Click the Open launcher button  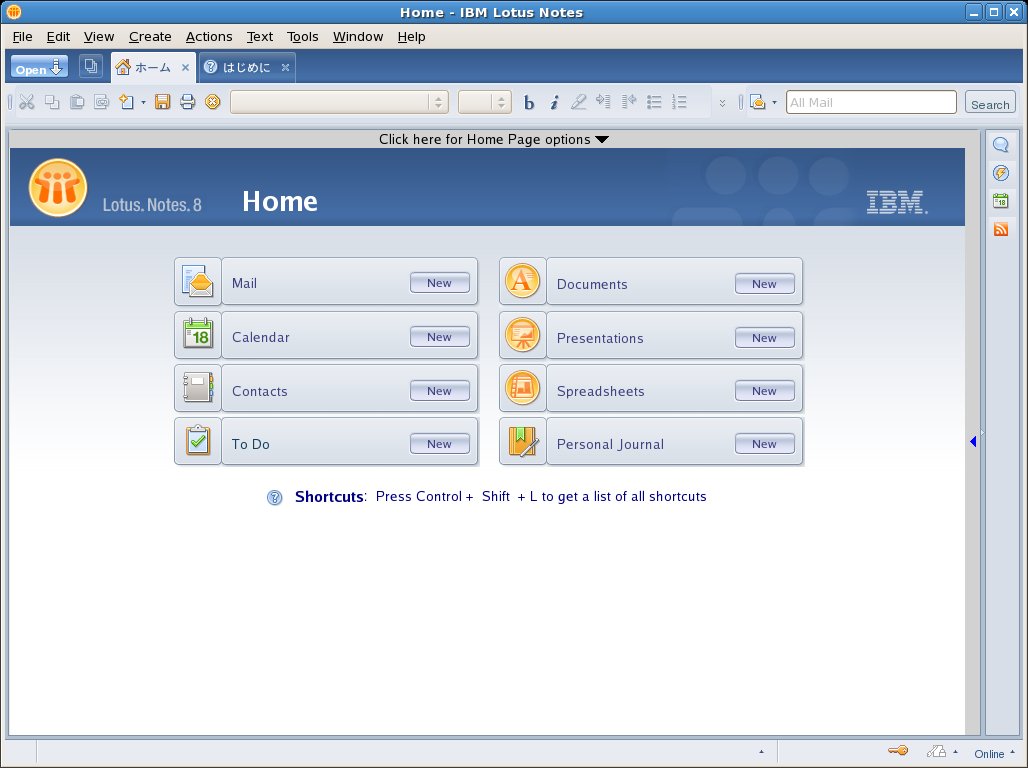coord(39,67)
